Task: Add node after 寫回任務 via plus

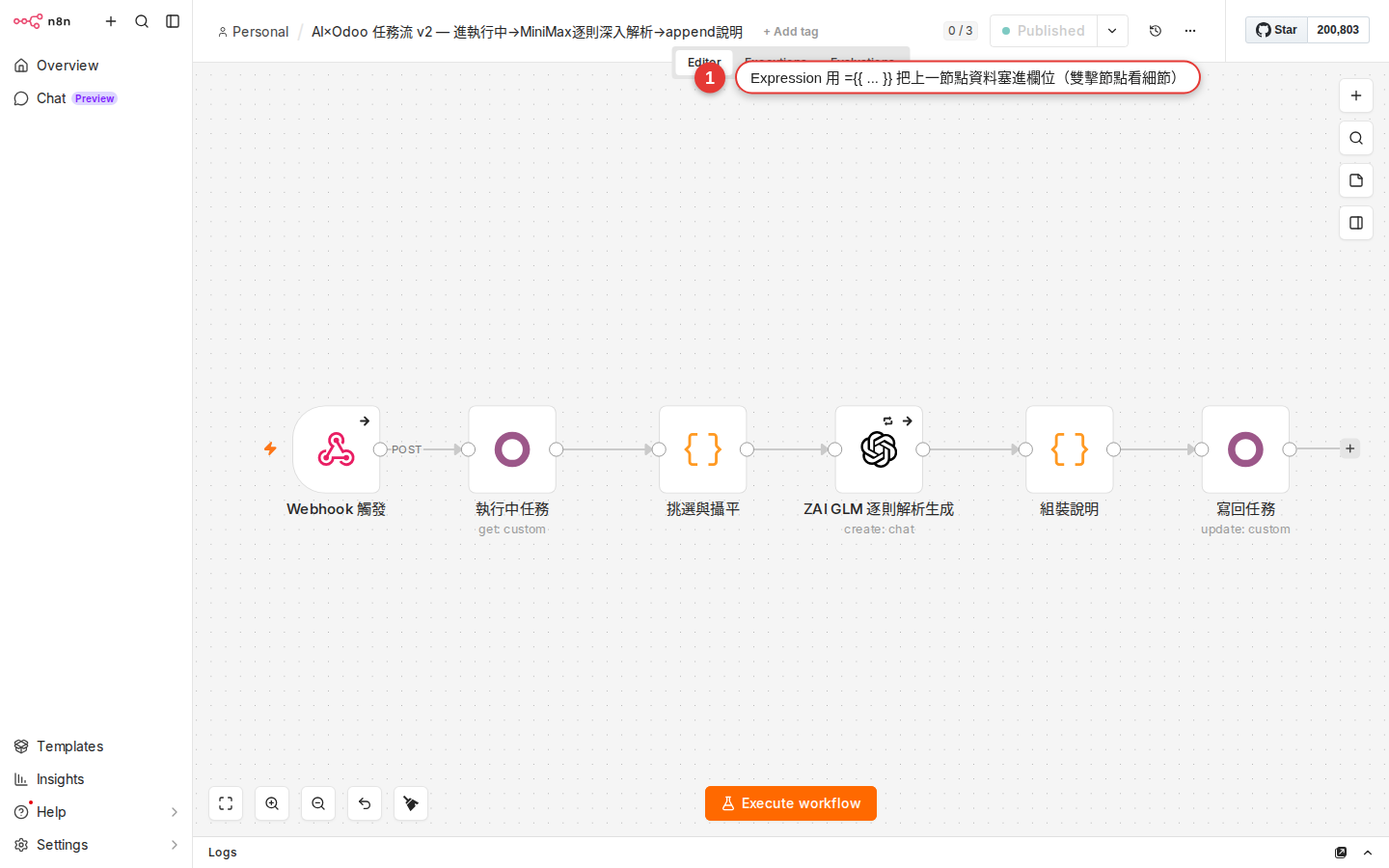Action: [x=1350, y=448]
